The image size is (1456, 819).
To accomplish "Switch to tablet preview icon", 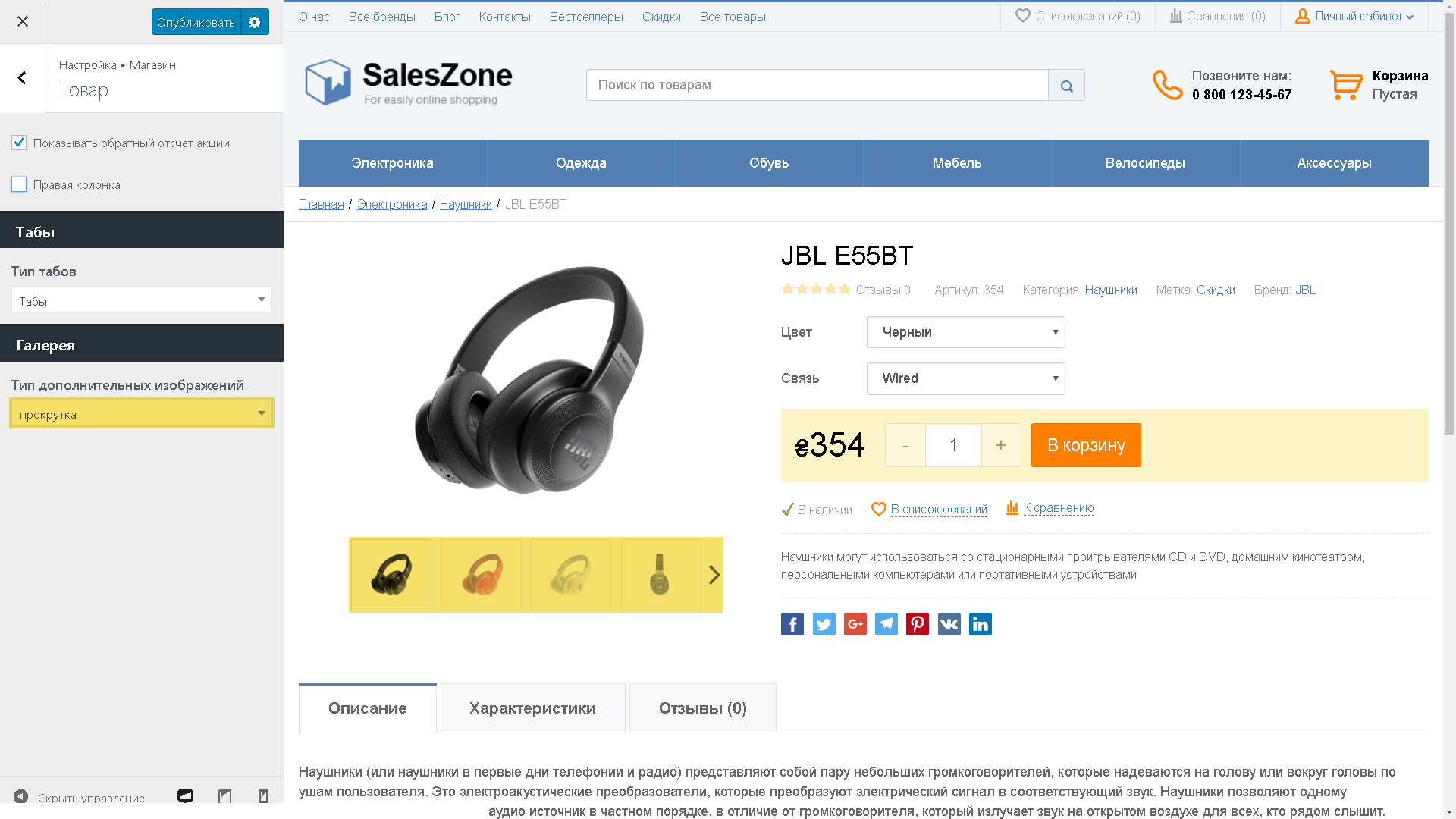I will [224, 796].
